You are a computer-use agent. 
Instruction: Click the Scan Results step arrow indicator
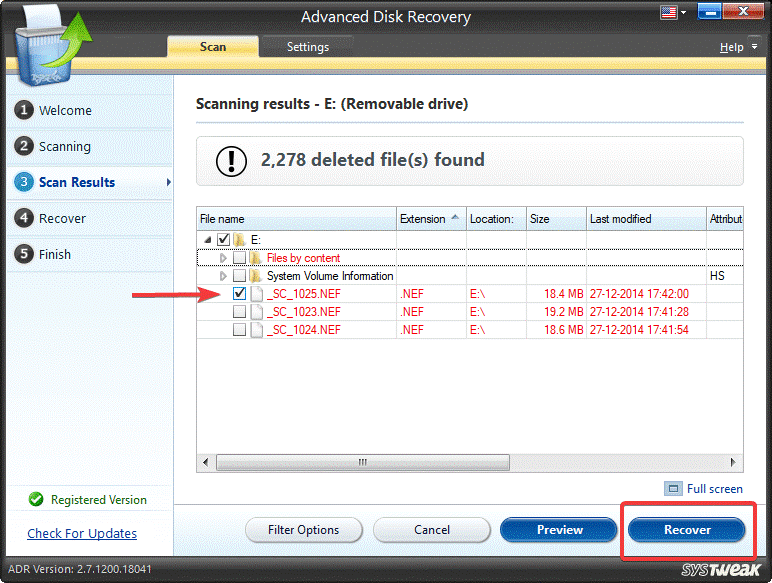(168, 182)
